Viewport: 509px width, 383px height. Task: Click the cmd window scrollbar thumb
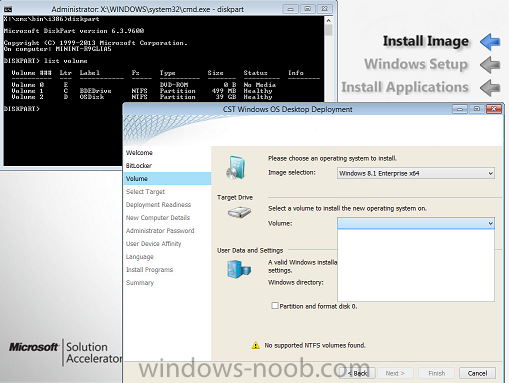(x=328, y=30)
